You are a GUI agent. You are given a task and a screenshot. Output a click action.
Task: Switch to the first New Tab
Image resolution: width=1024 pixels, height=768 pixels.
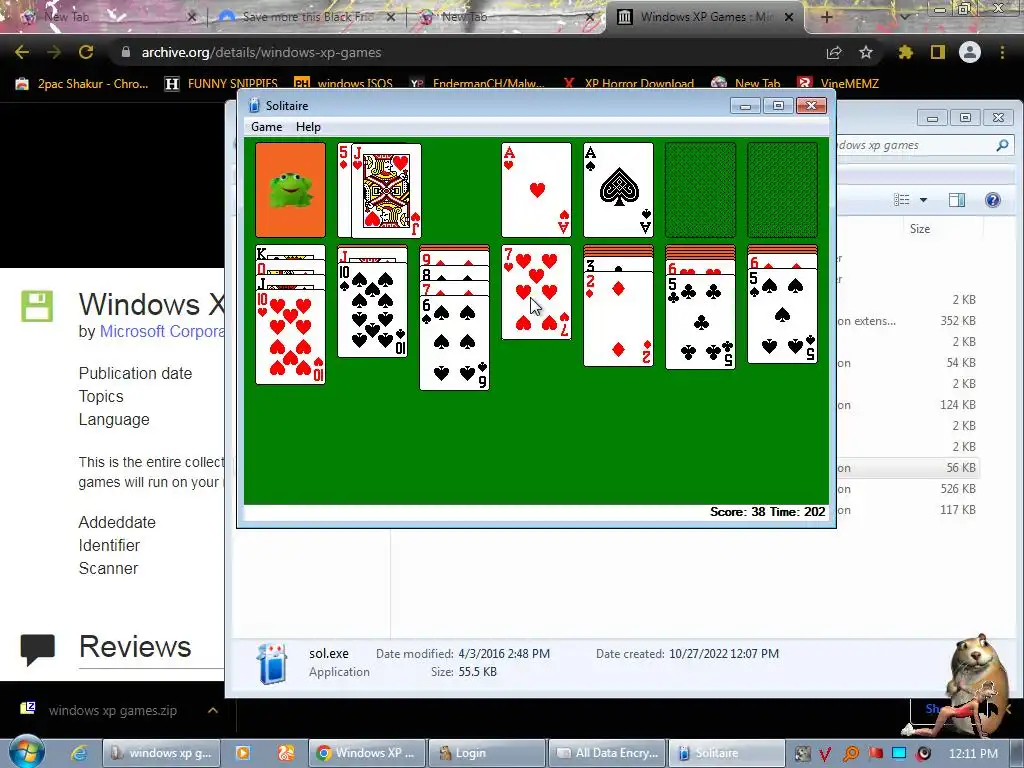(x=108, y=17)
